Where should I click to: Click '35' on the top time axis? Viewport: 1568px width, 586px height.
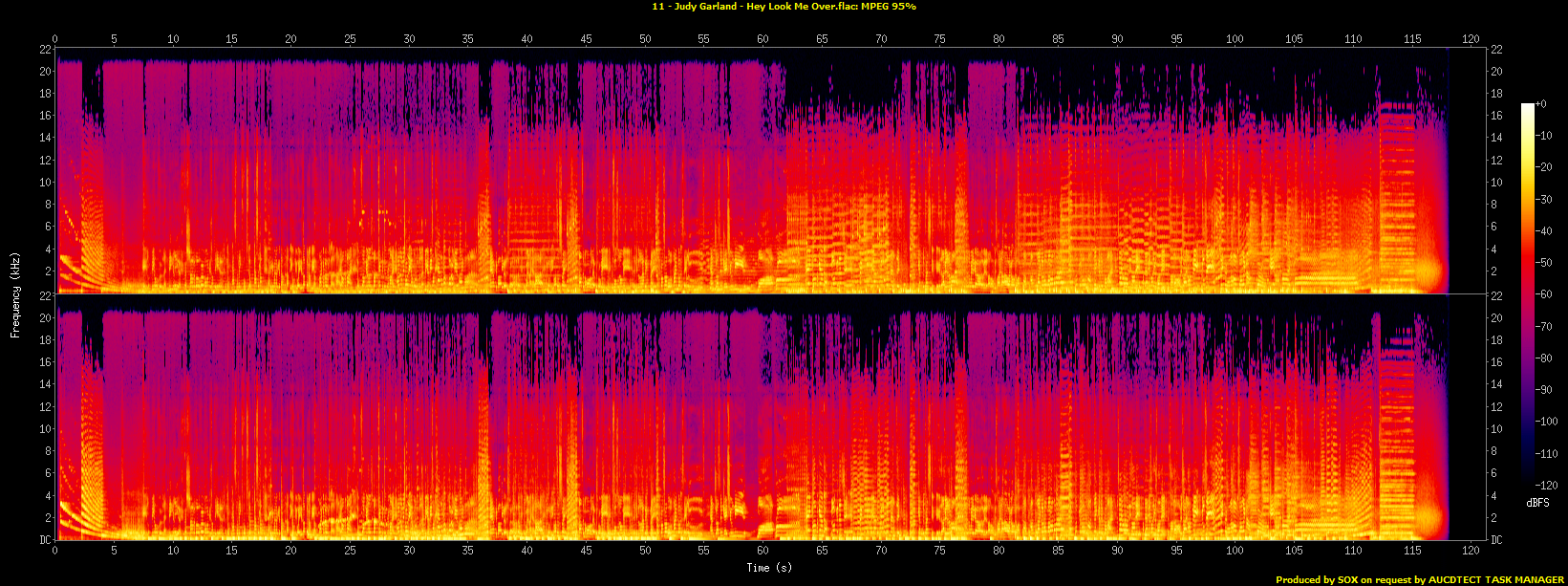pos(468,39)
